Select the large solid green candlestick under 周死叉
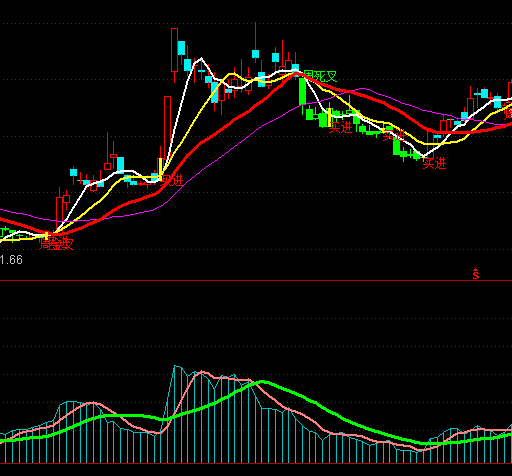 click(302, 91)
